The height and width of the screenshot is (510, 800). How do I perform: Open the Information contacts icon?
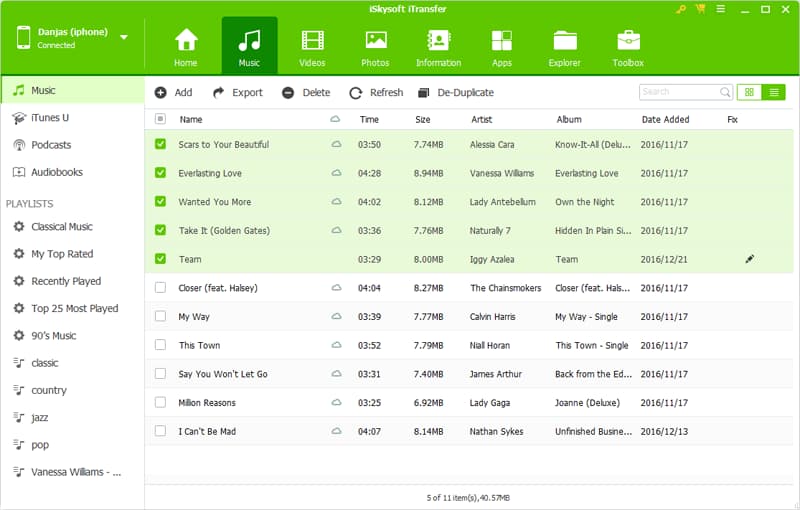coord(438,46)
